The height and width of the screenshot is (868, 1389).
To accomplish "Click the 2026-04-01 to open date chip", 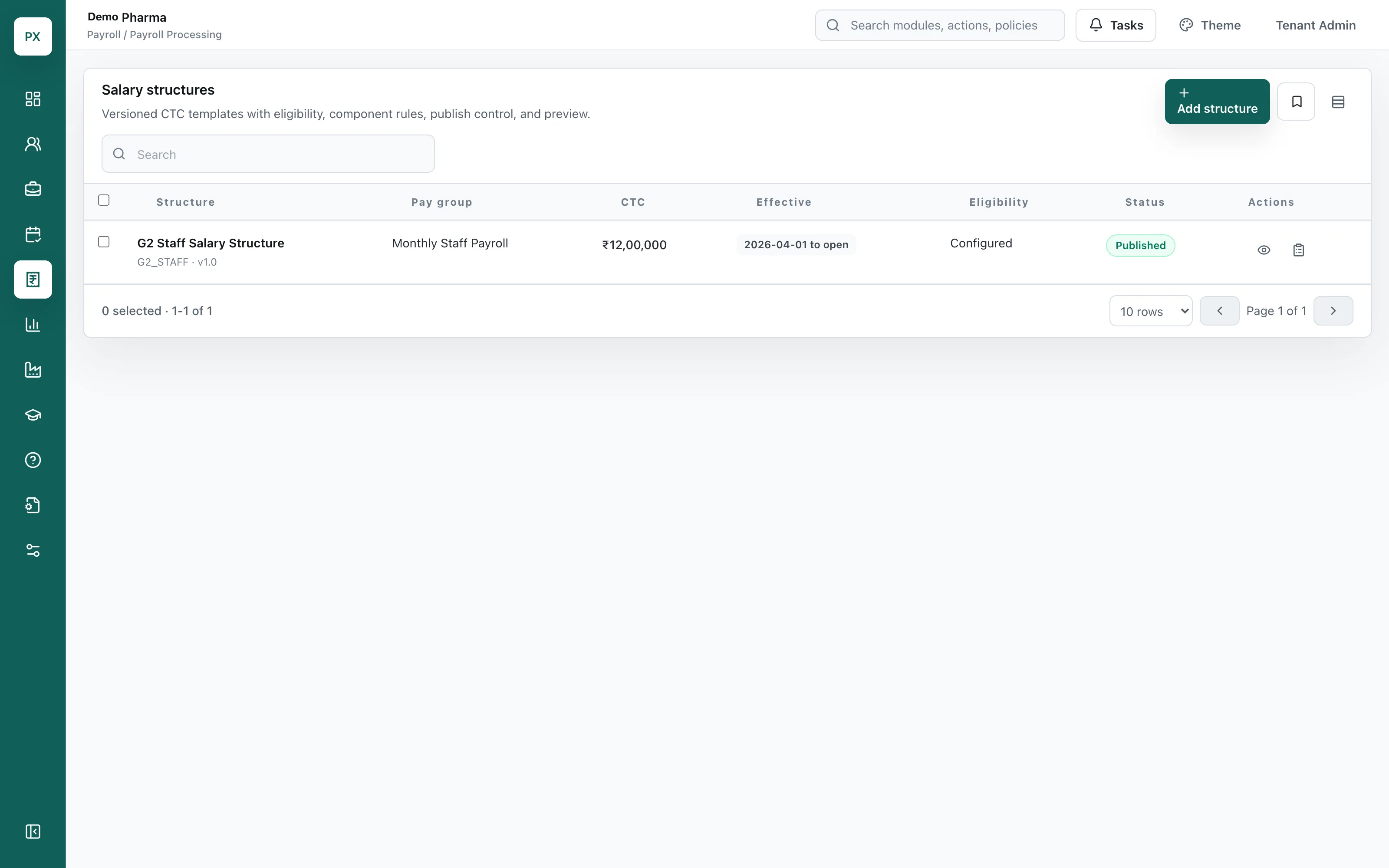I will click(x=796, y=244).
